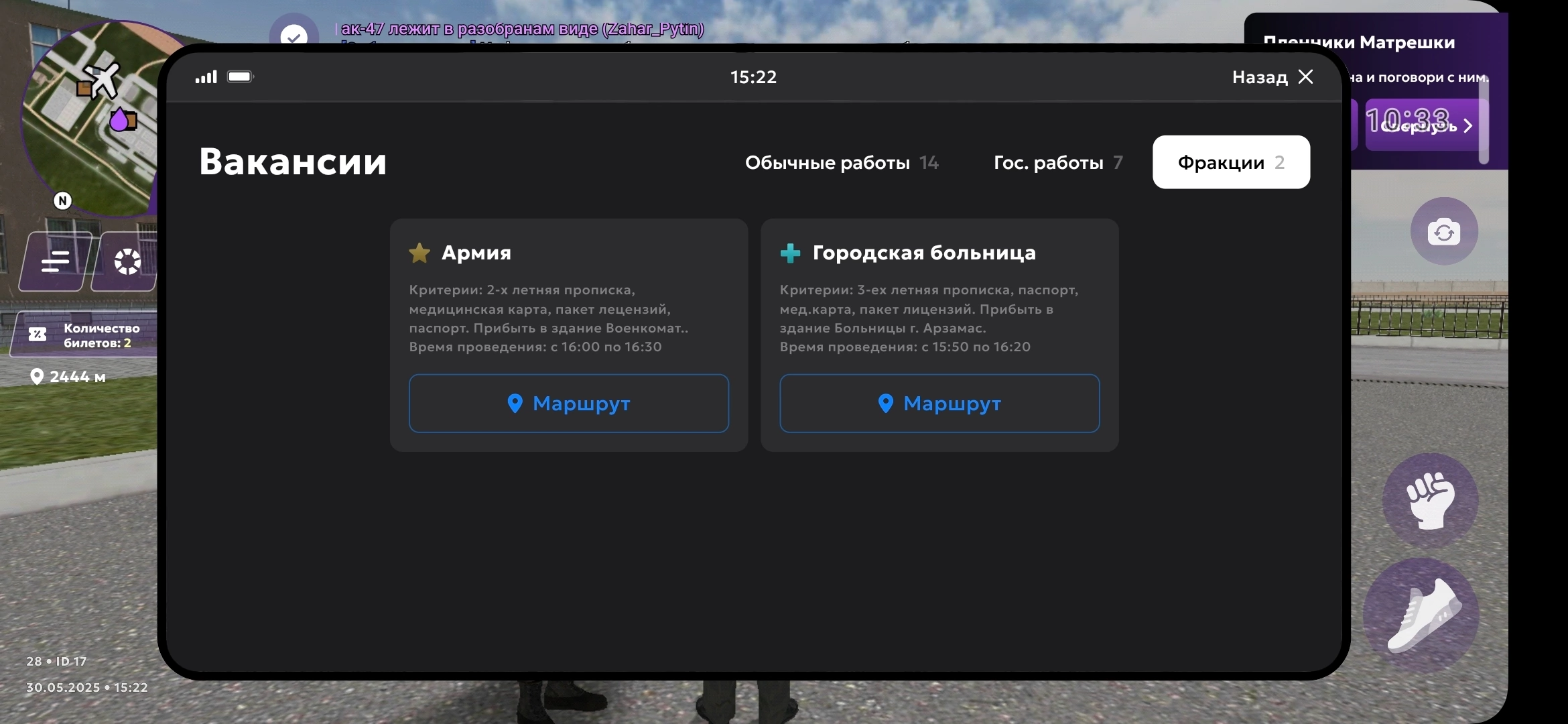Expand quest with the chevron arrow
Viewport: 1568px width, 724px height.
pos(1467,126)
